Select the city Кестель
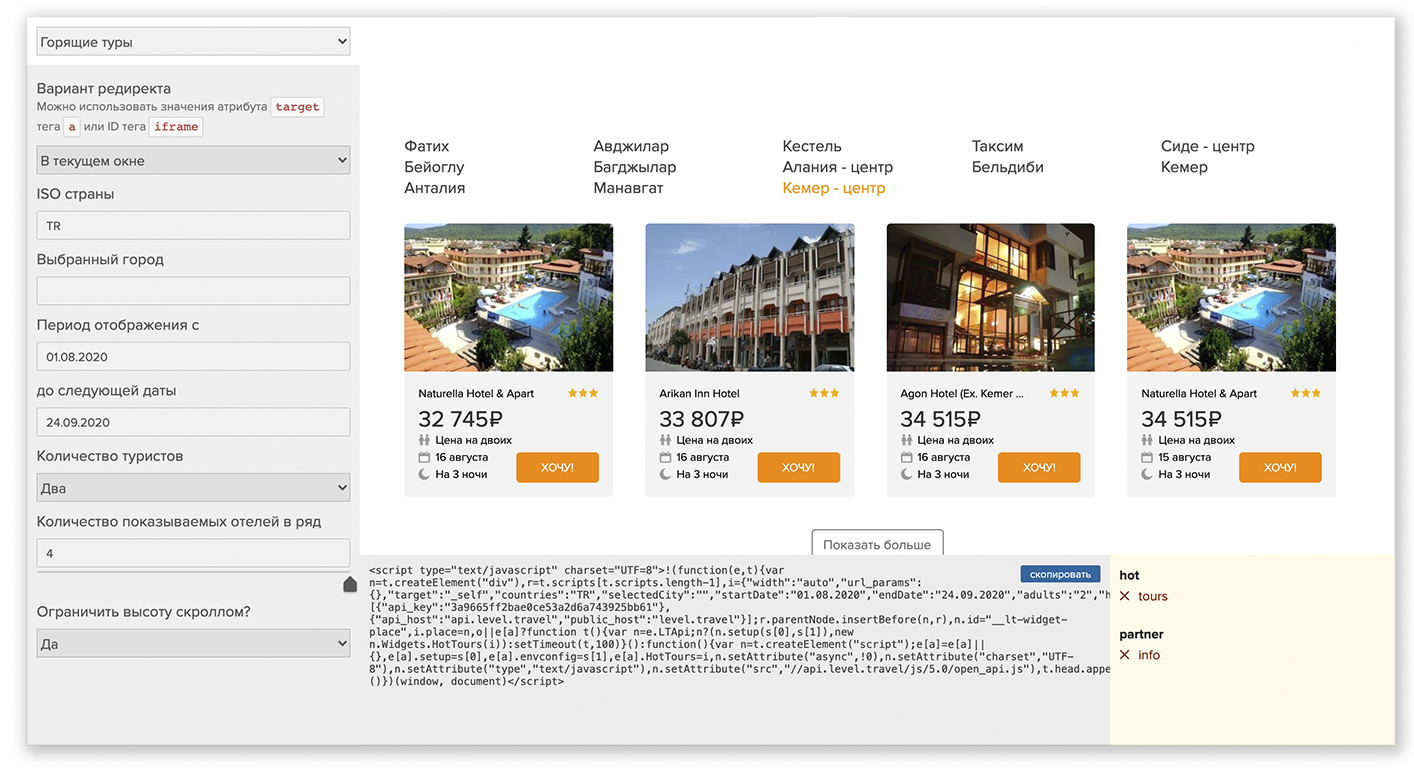Screen dimensions: 1414x775 click(x=812, y=146)
